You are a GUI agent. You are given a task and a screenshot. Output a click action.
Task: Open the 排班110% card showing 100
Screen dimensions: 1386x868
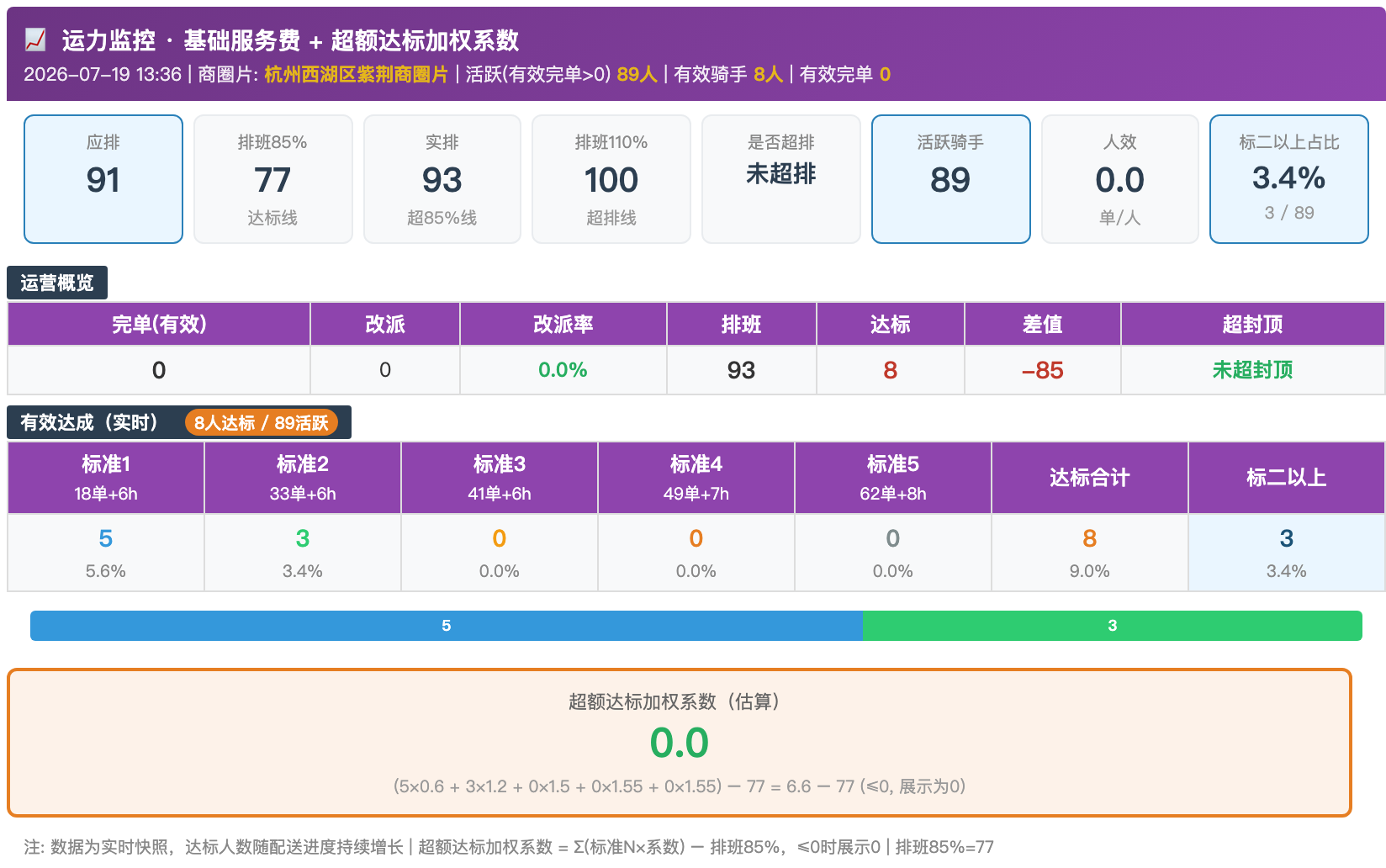tap(611, 179)
